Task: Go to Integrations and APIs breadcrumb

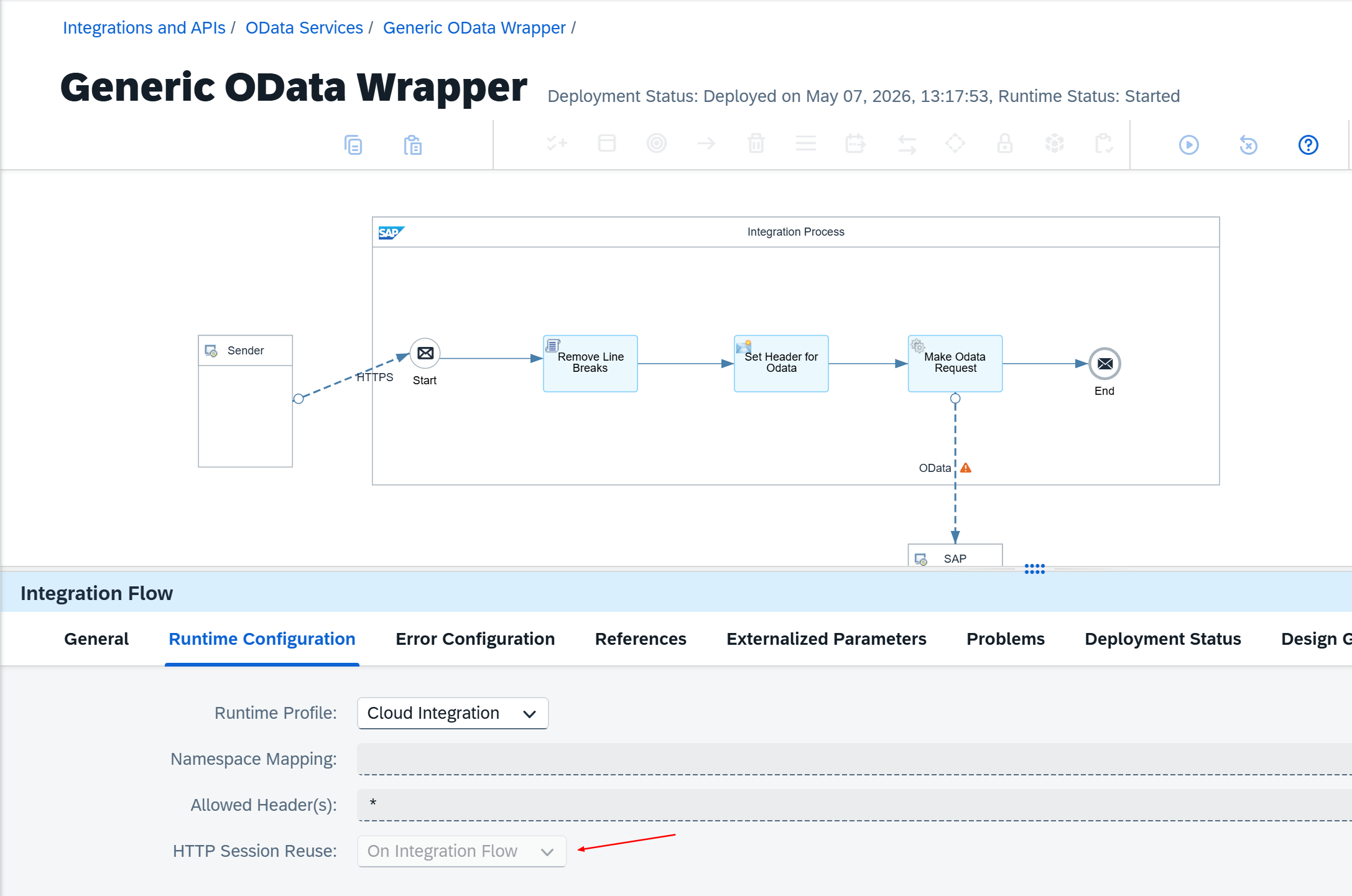Action: [x=144, y=28]
